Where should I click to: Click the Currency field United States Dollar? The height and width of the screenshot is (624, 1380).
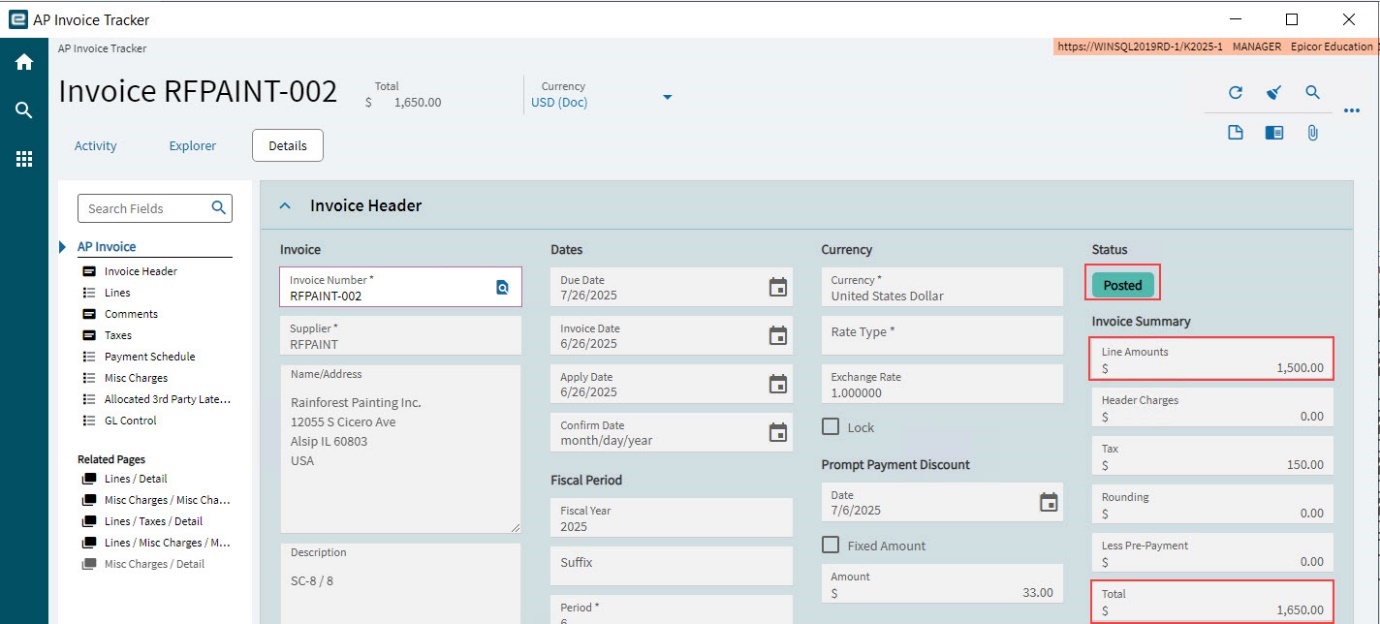click(x=942, y=287)
